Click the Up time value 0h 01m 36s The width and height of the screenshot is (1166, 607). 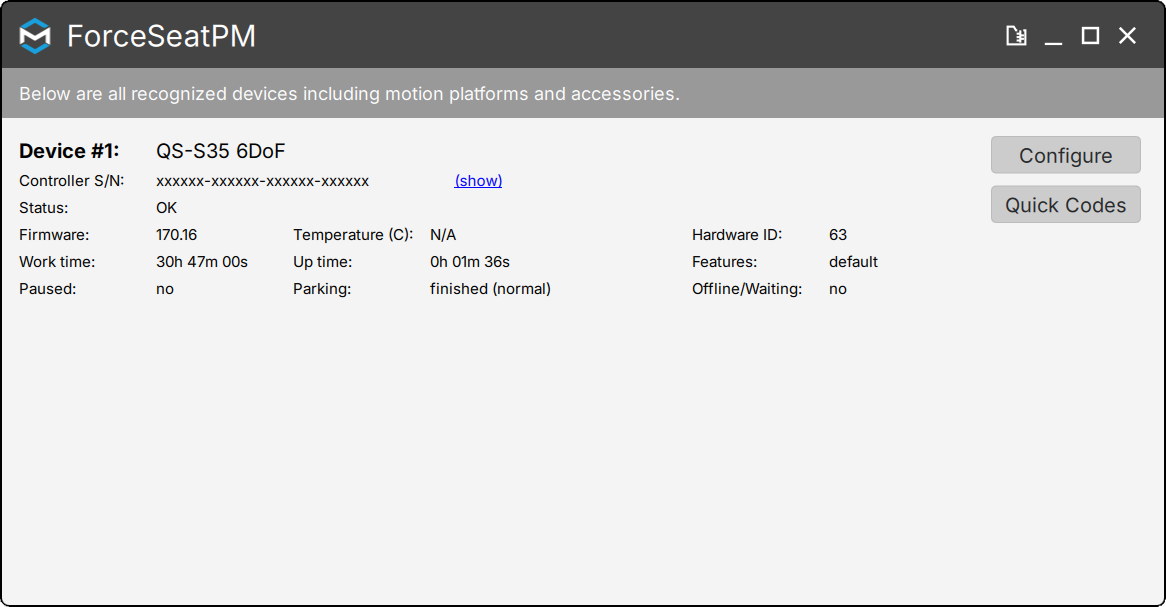(470, 262)
